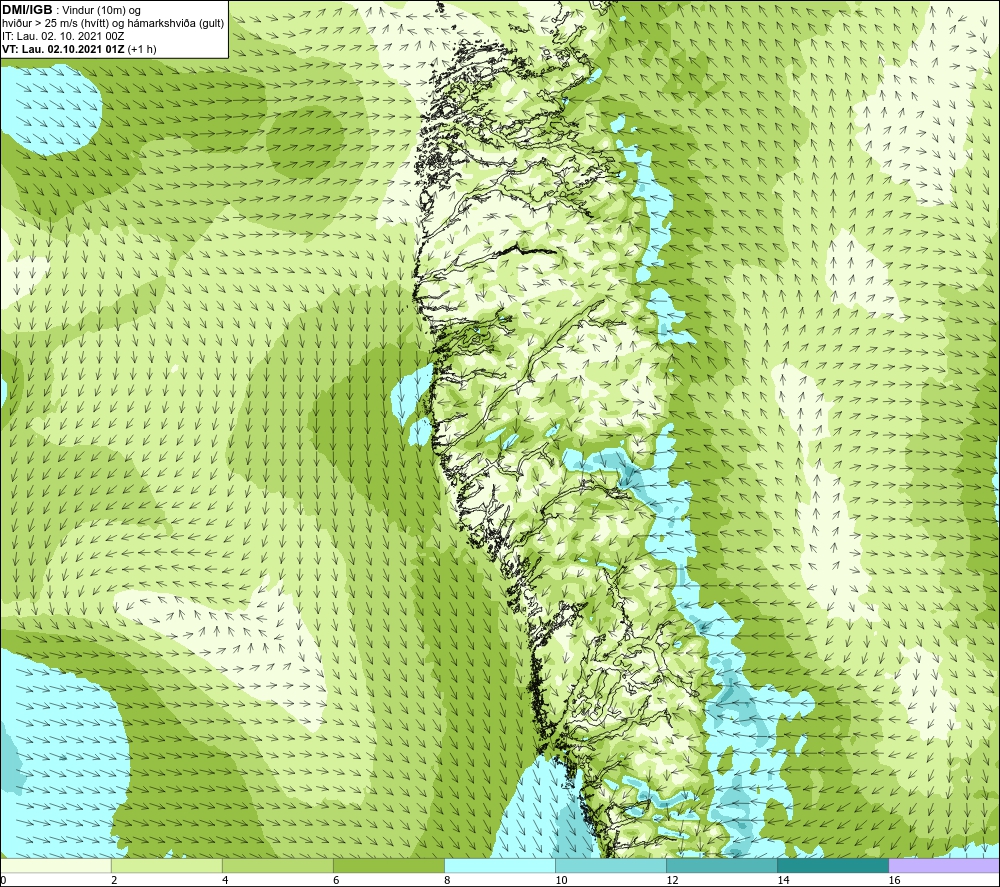Select the 'Vindur (10m) og' label

pyautogui.click(x=101, y=10)
